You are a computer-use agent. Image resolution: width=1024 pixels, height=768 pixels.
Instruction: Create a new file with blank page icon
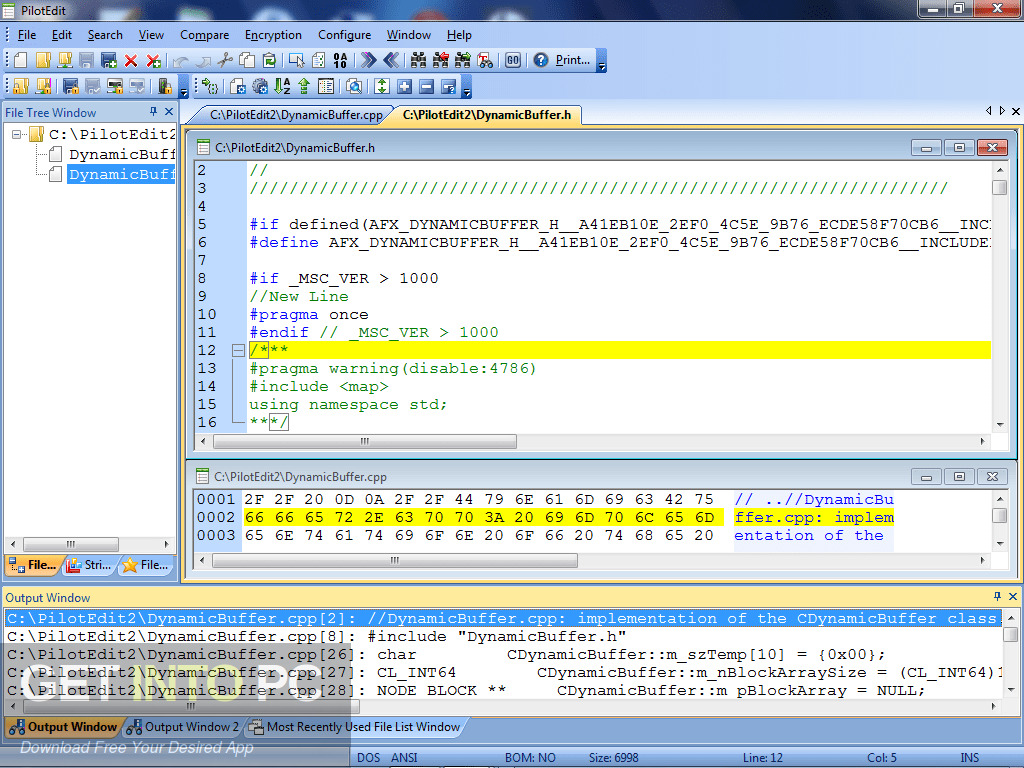click(x=21, y=60)
